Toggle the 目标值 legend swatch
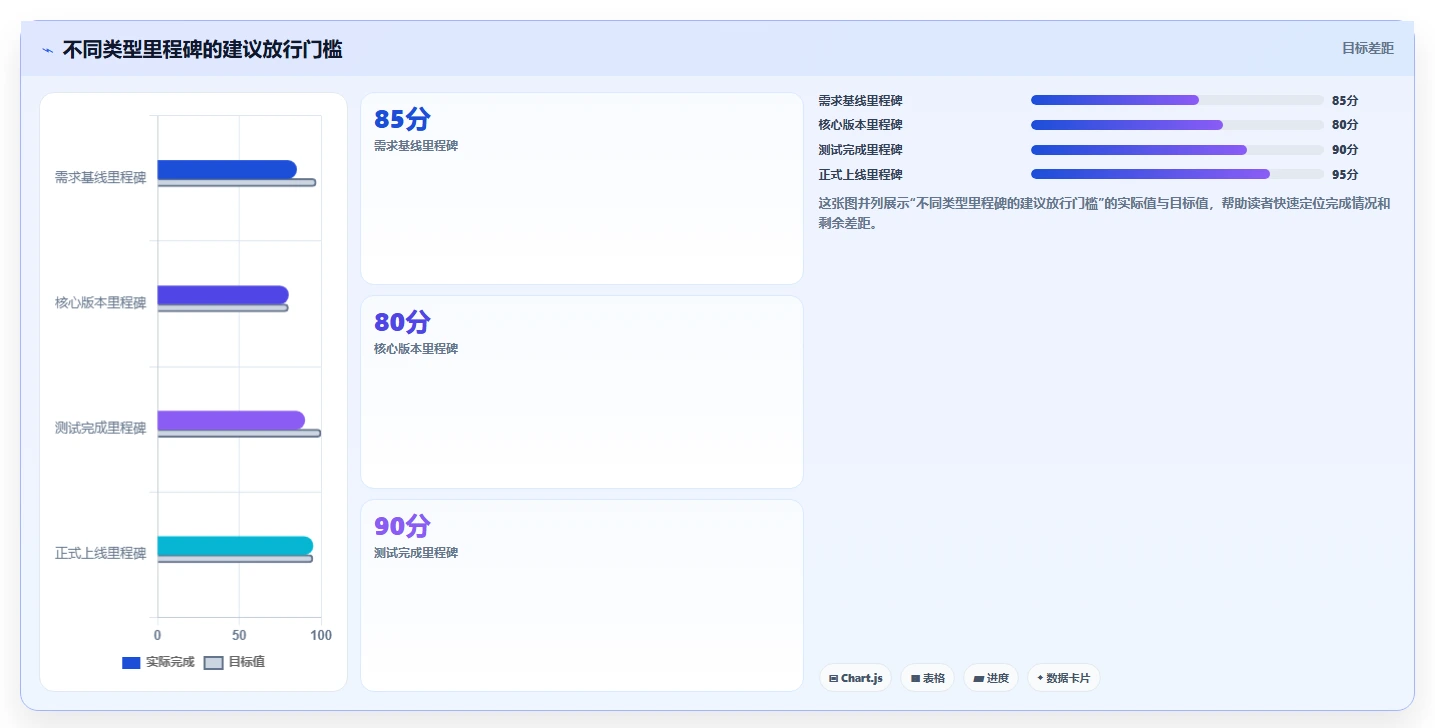Viewport: 1435px width, 728px height. coord(213,662)
